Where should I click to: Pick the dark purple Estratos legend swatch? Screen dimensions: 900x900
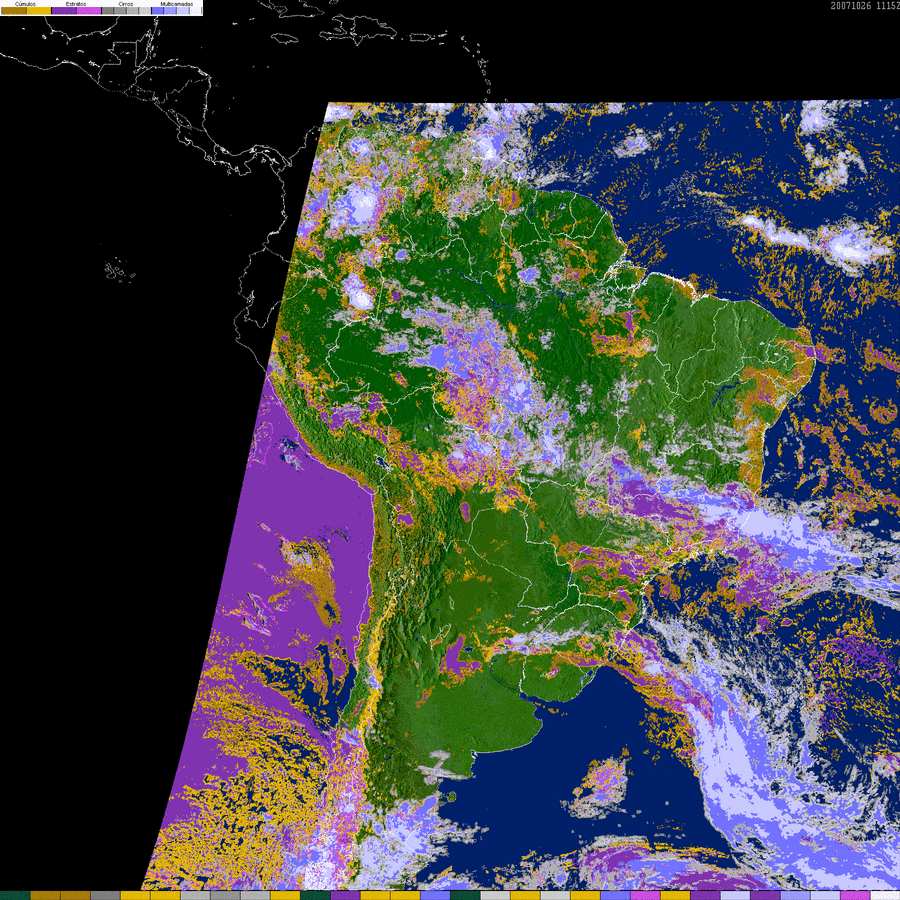[64, 11]
